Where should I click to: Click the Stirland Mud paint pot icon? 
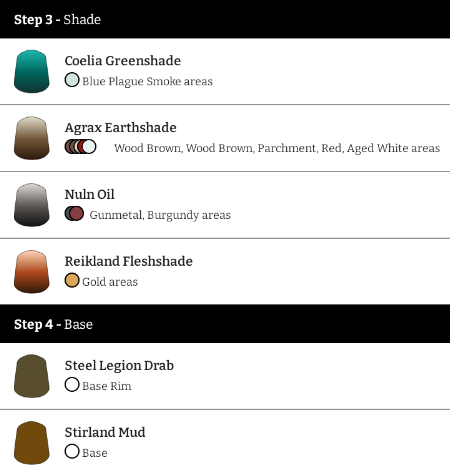(x=32, y=443)
